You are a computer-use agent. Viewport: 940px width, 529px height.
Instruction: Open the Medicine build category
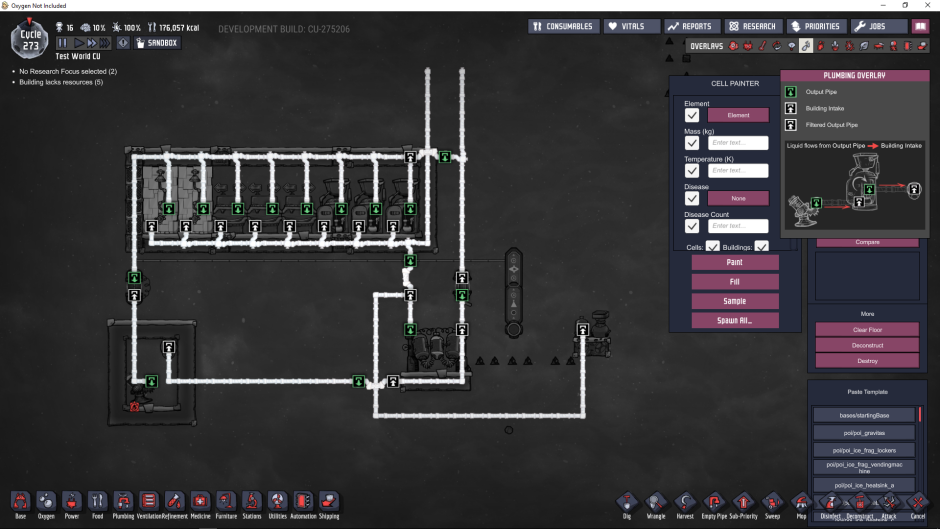tap(200, 505)
